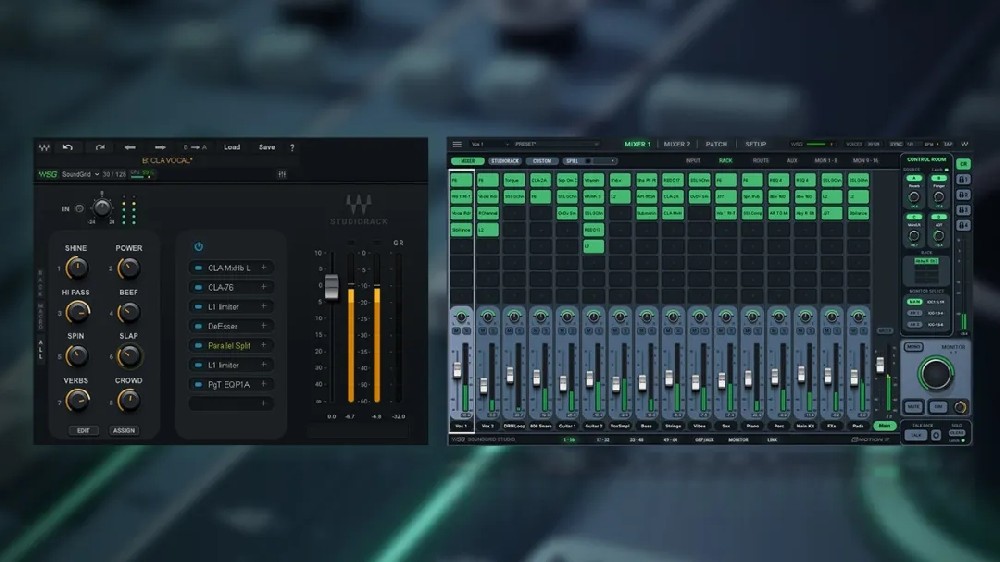Bypass the PuigTec EQP1A plugin slot

(198, 385)
